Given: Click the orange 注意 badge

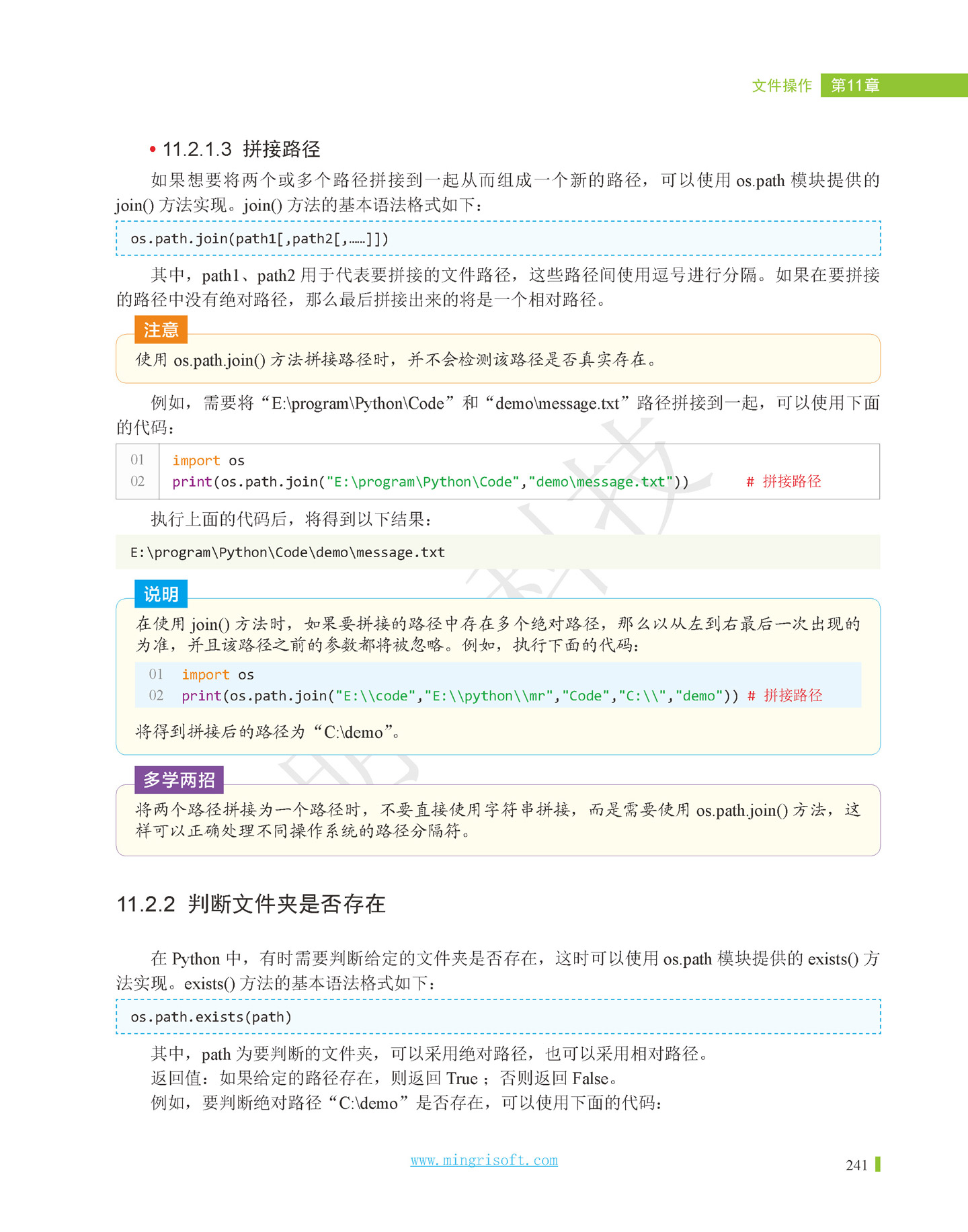Looking at the screenshot, I should [x=161, y=330].
